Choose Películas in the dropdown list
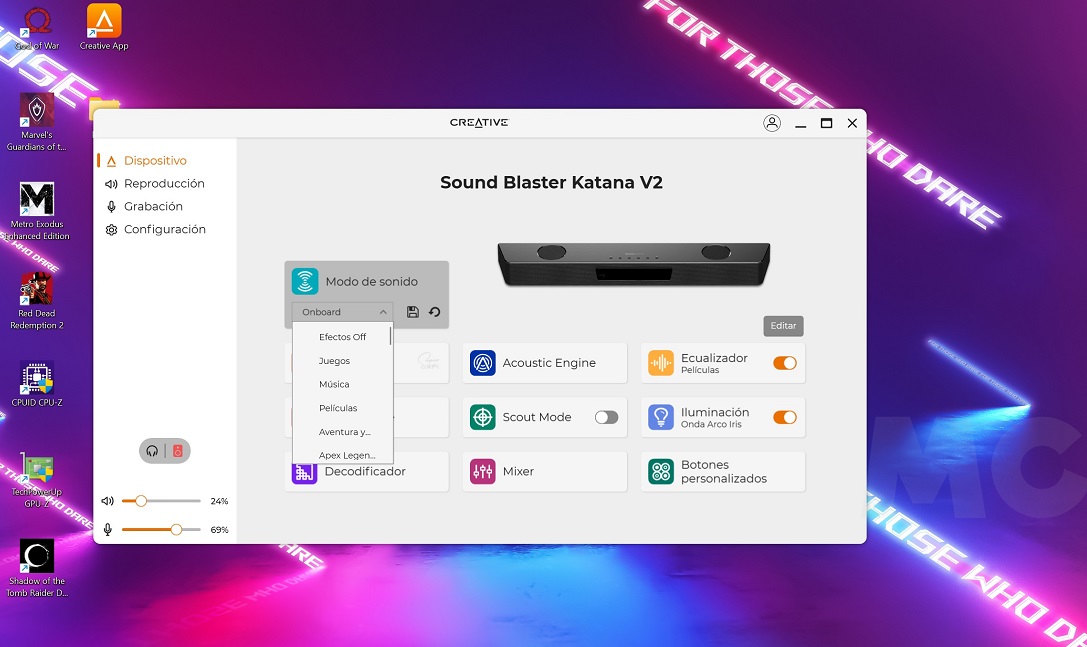1087x647 pixels. (338, 408)
